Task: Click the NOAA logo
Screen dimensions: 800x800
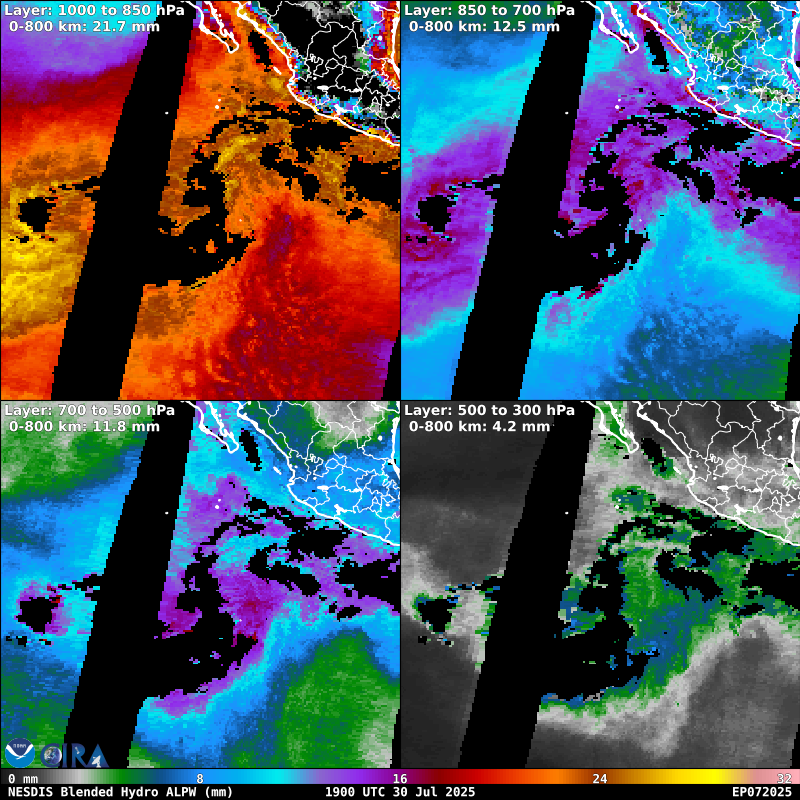Action: click(x=19, y=753)
